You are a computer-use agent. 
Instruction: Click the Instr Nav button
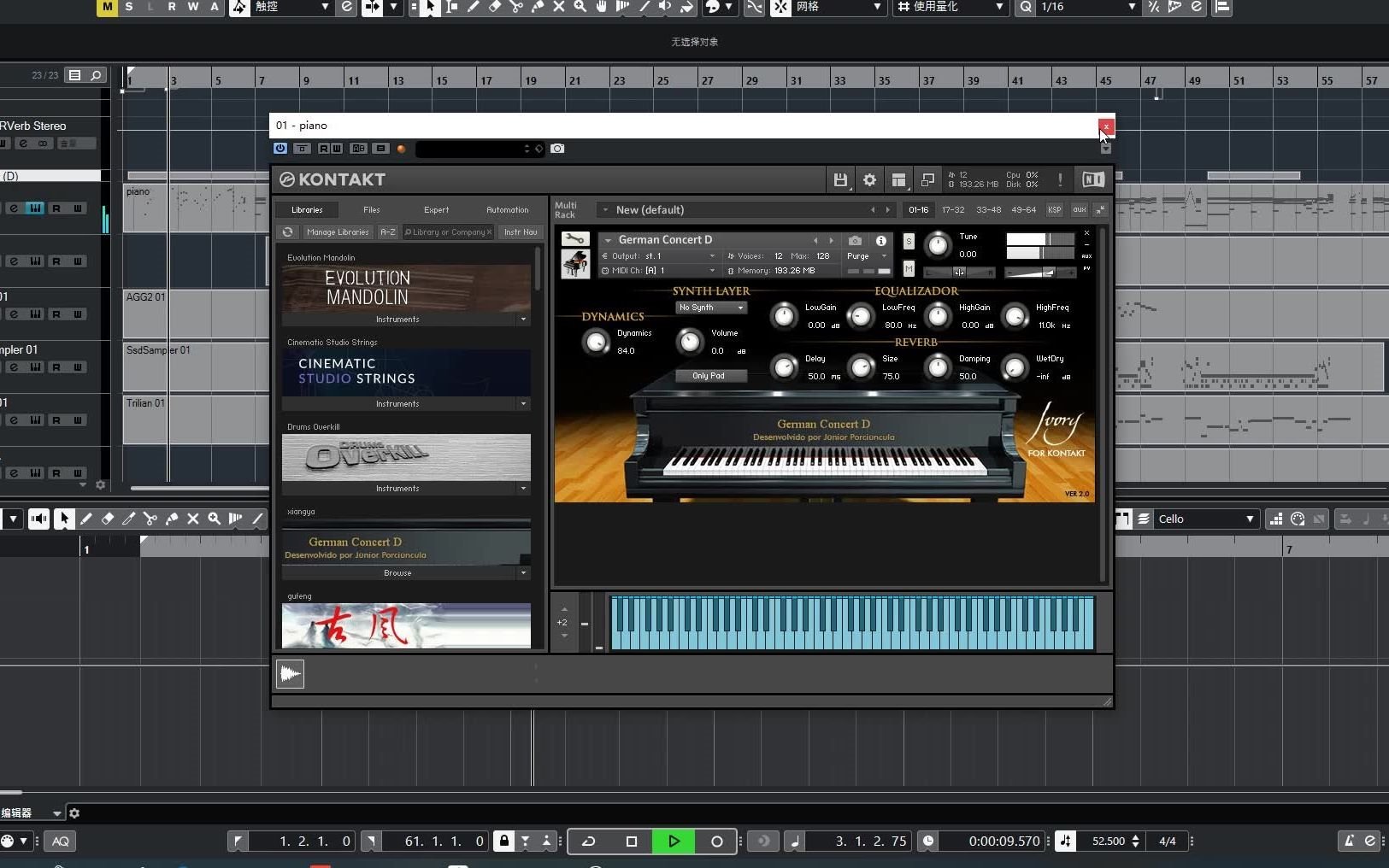tap(521, 232)
